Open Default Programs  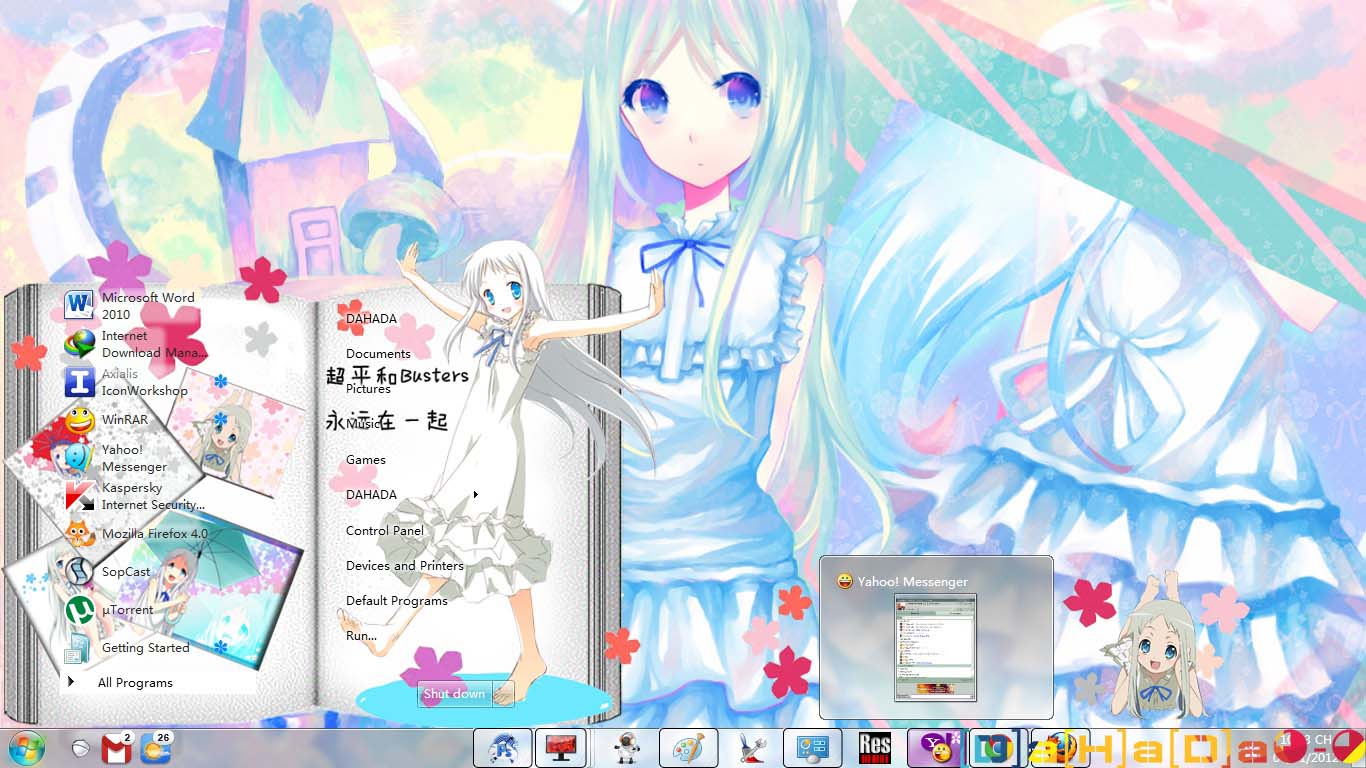click(396, 601)
